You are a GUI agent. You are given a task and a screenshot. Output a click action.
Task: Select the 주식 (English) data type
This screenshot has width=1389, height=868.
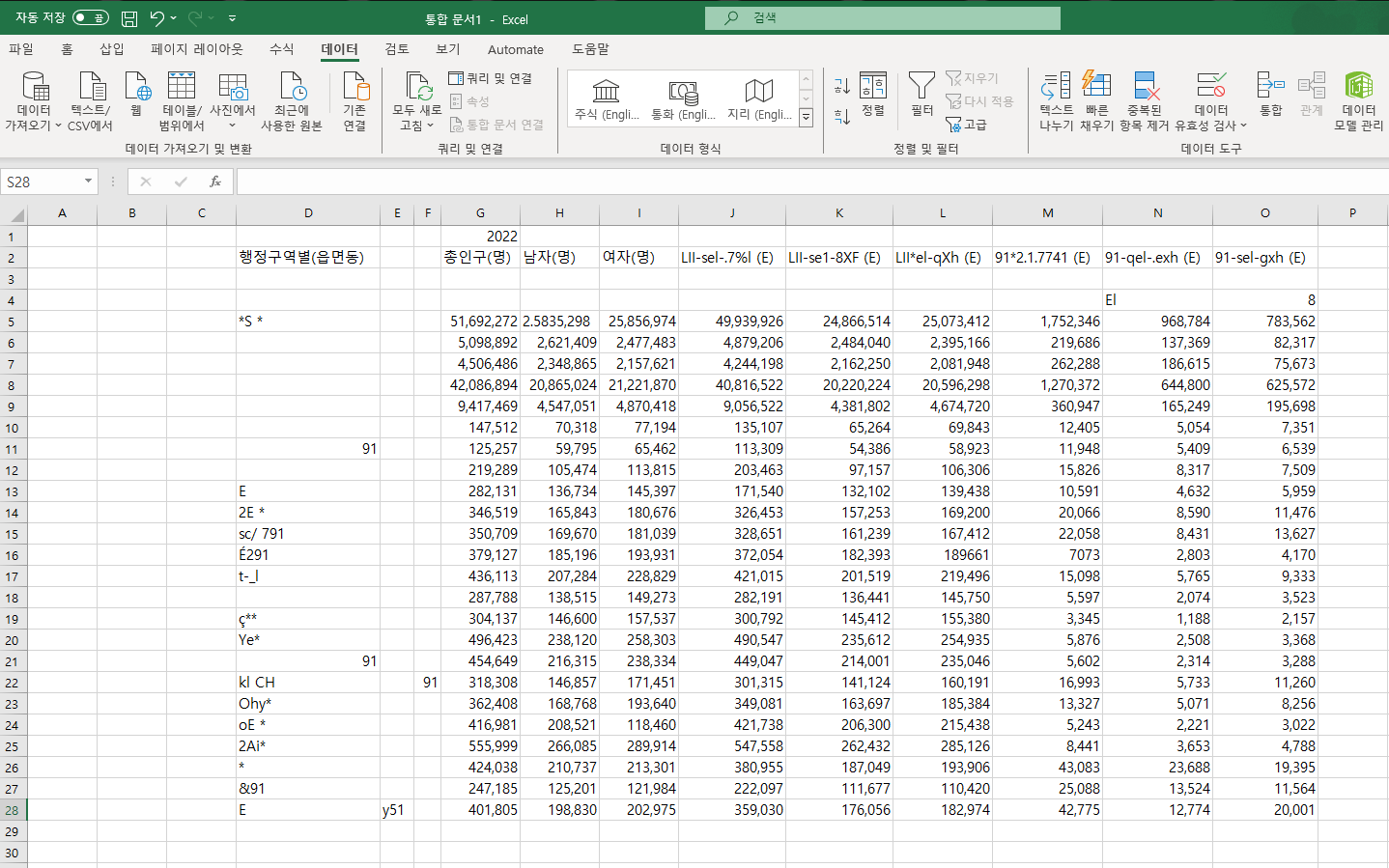click(607, 99)
